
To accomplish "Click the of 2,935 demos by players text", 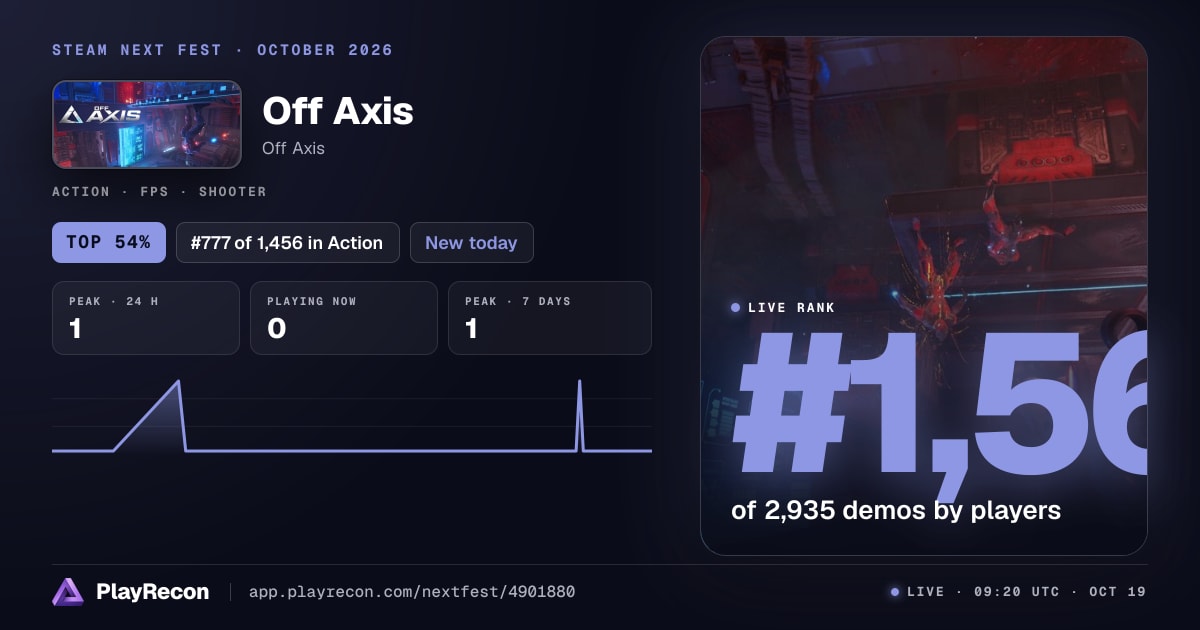I will (x=896, y=510).
